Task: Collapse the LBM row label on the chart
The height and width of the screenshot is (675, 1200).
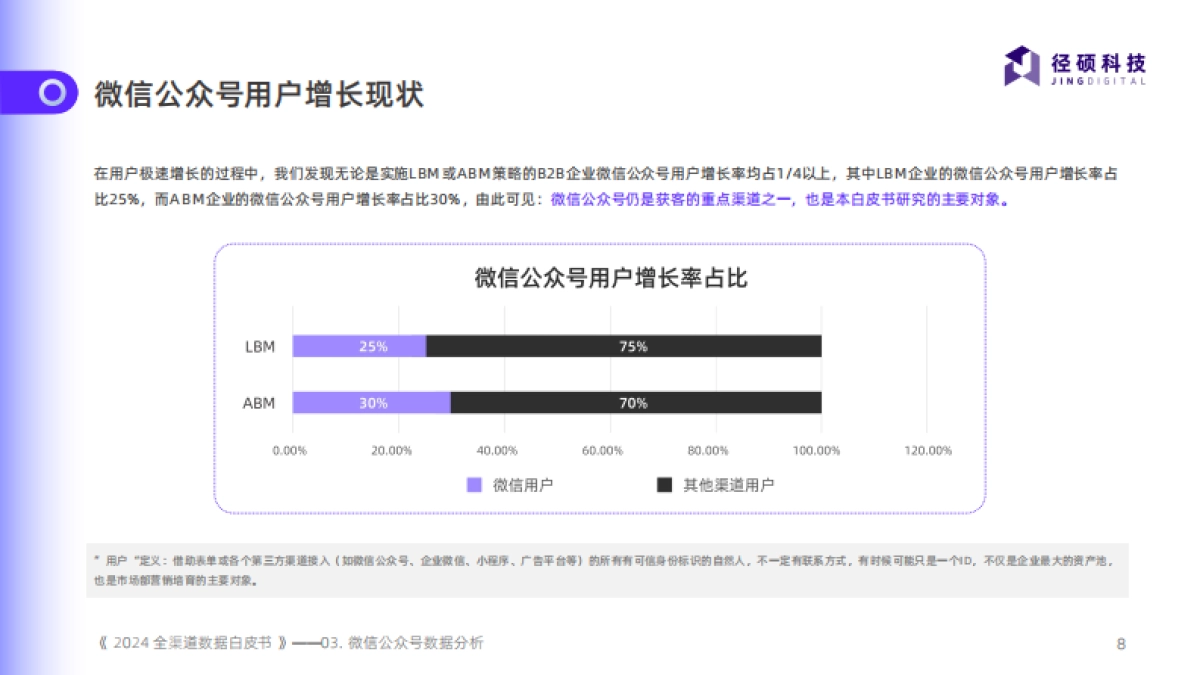Action: 261,345
